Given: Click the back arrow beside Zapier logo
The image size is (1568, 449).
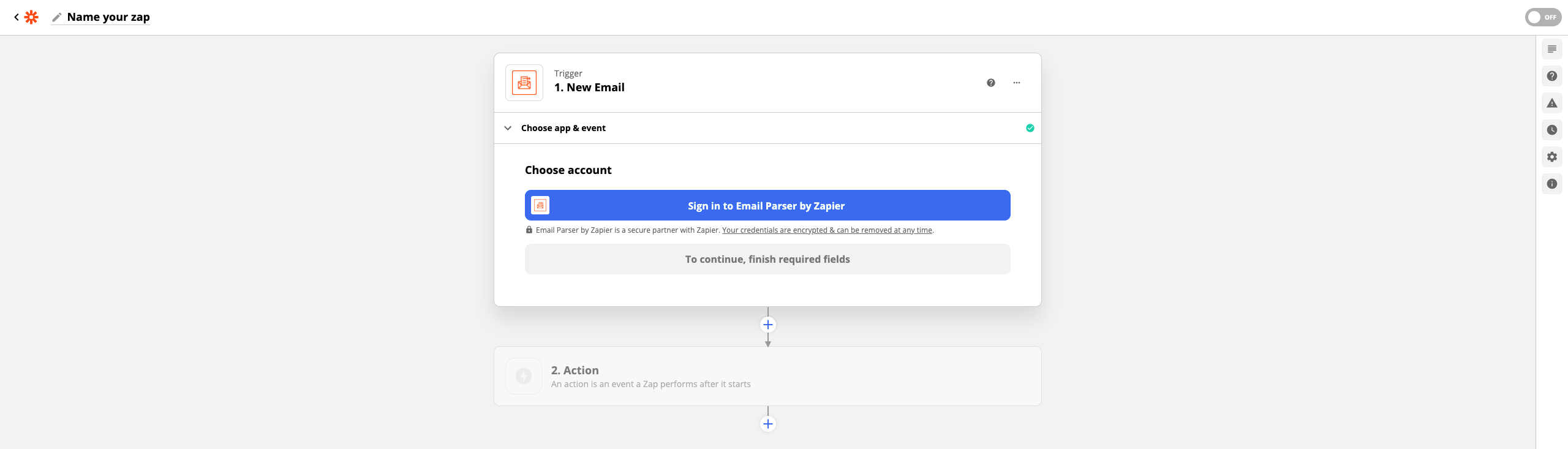Looking at the screenshot, I should pyautogui.click(x=17, y=17).
